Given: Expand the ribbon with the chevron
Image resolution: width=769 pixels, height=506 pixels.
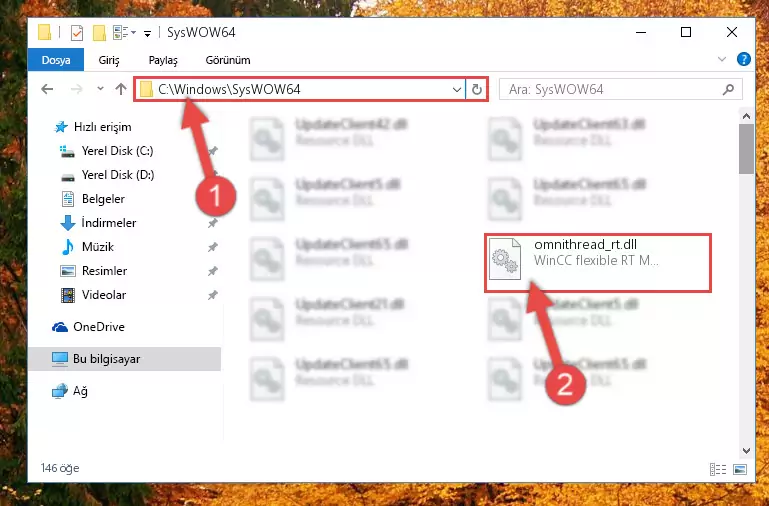Looking at the screenshot, I should [x=721, y=59].
